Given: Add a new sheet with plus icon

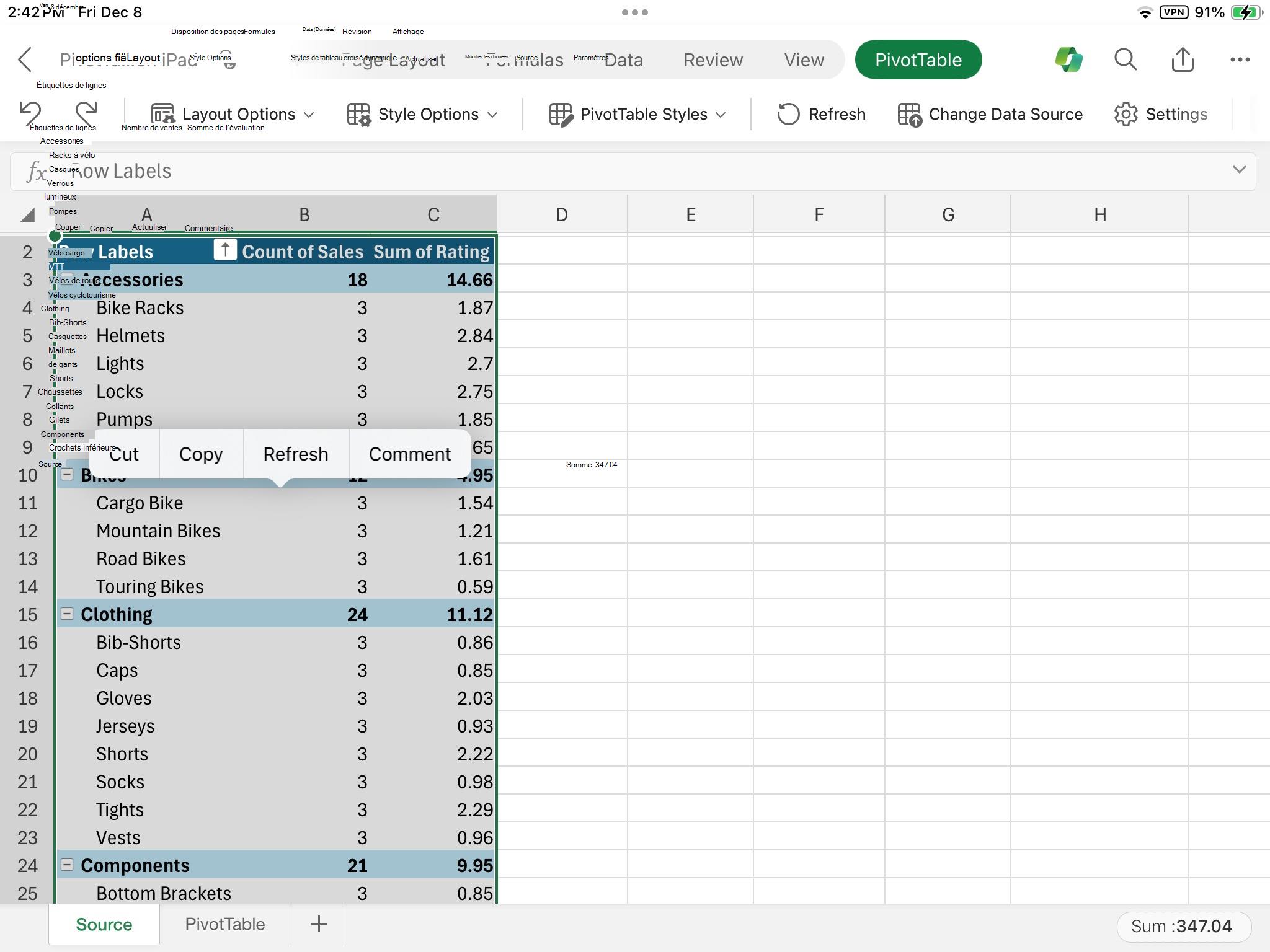Looking at the screenshot, I should click(x=319, y=924).
